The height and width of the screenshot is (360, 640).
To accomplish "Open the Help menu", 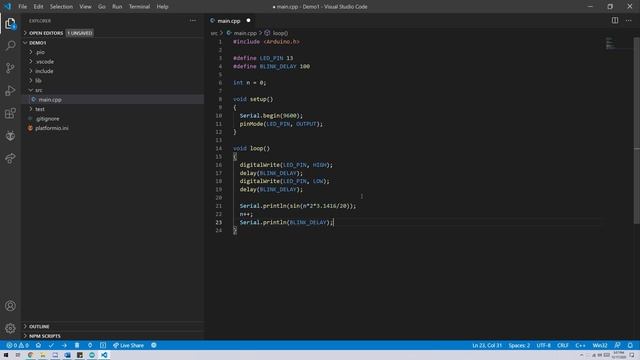I will tap(162, 7).
